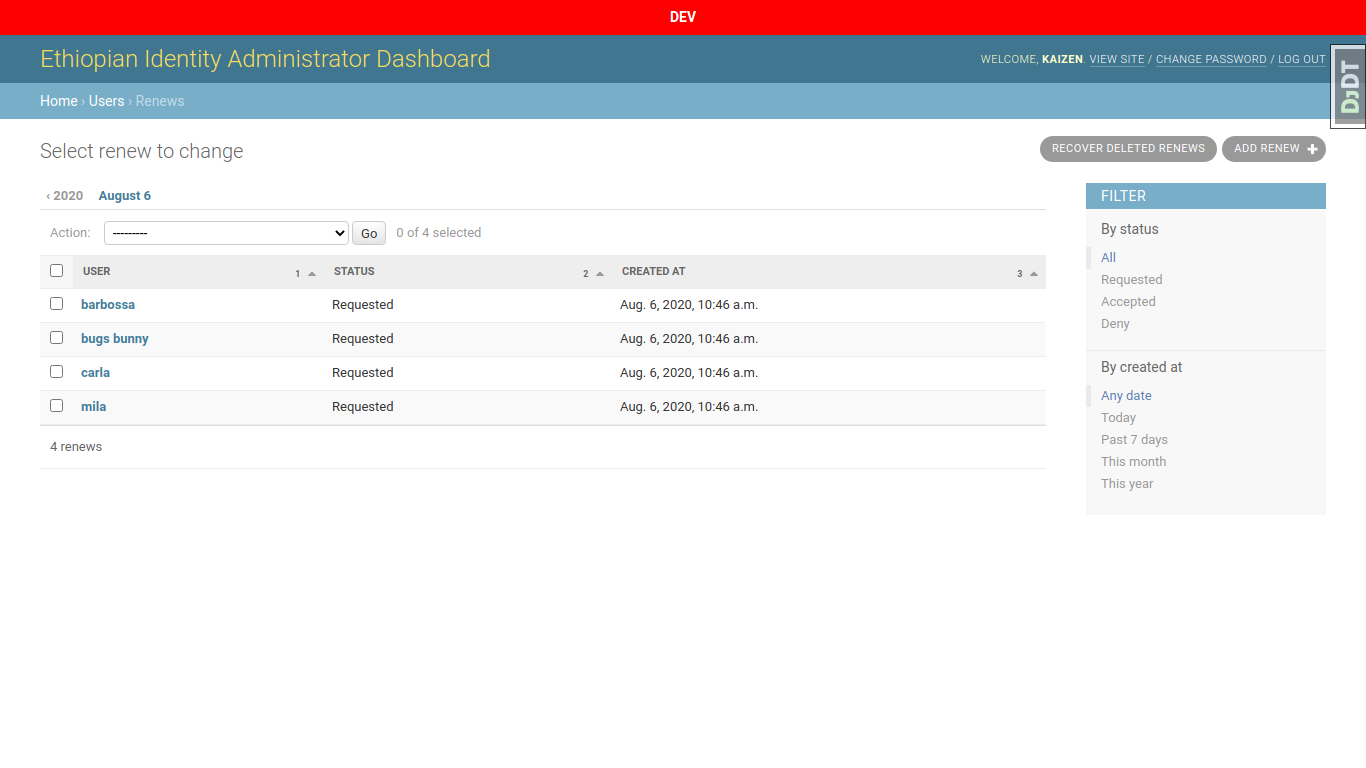Click Requested status in mila row

363,407
